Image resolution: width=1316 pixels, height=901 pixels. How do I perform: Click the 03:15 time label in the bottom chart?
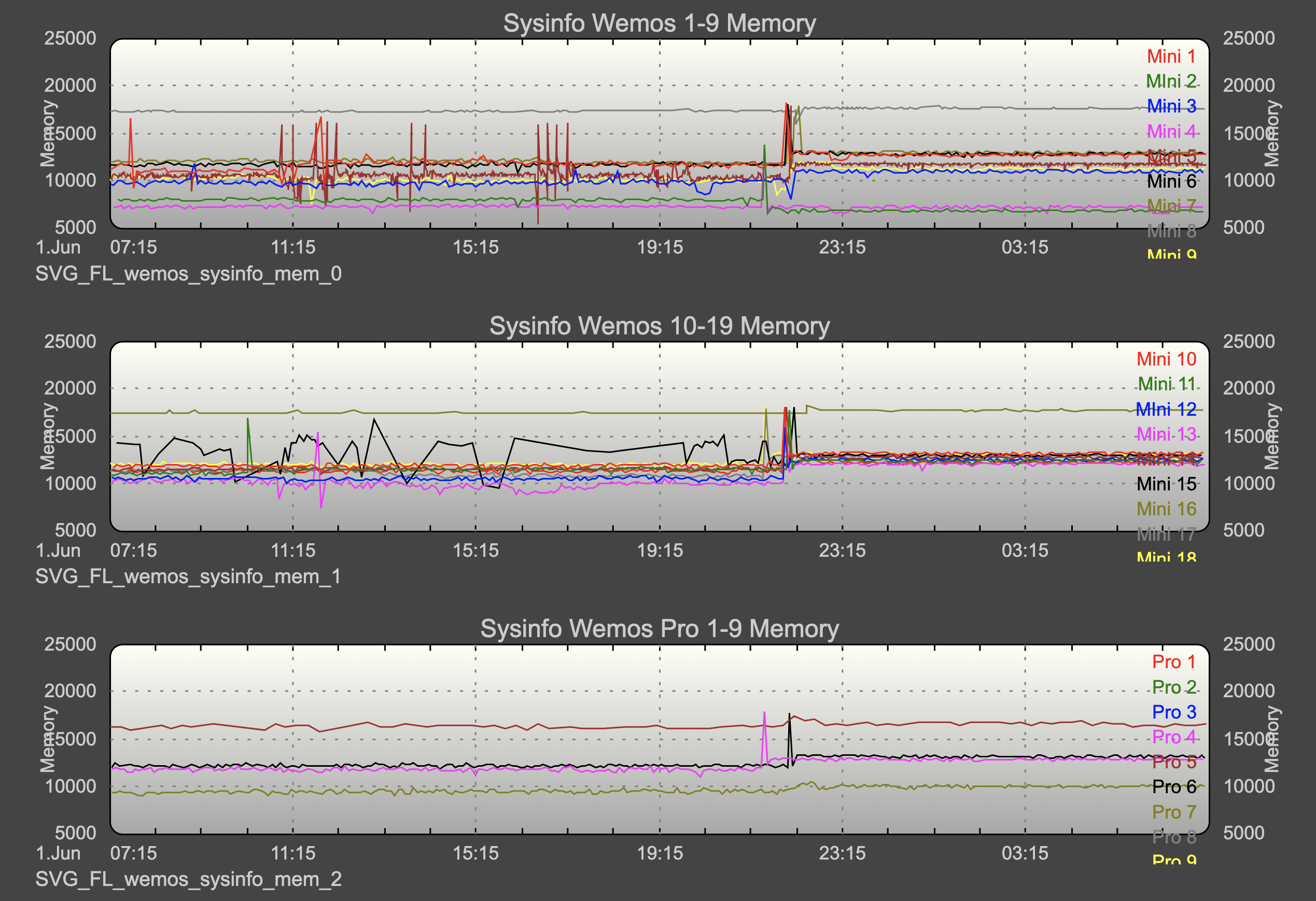1025,853
